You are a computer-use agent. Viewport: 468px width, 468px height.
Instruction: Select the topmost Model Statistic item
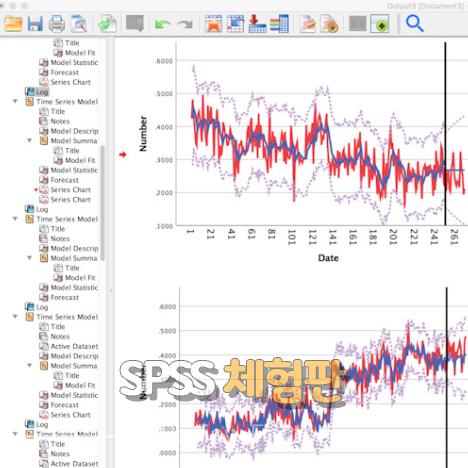pos(69,62)
